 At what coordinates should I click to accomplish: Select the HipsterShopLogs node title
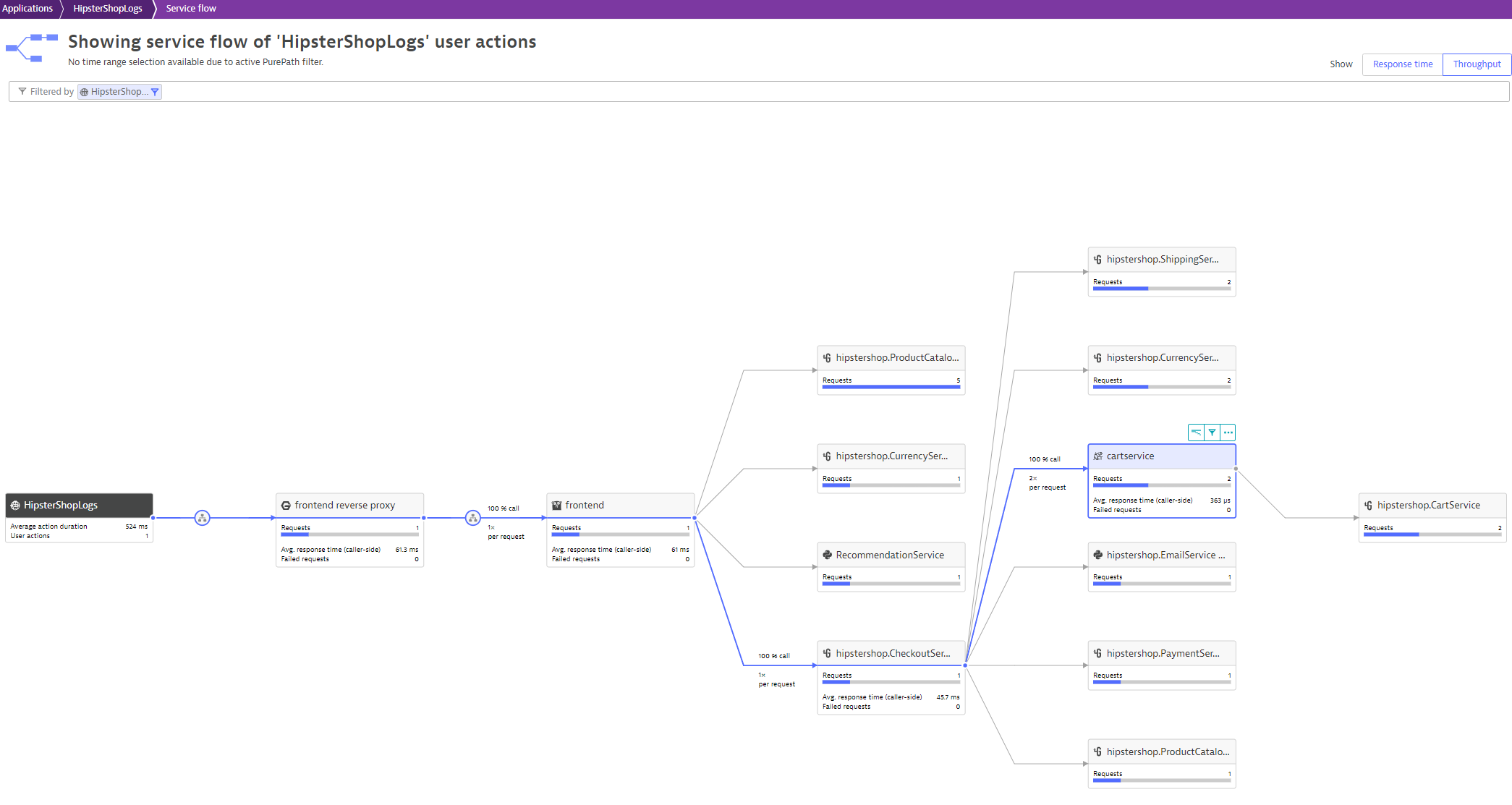coord(61,506)
